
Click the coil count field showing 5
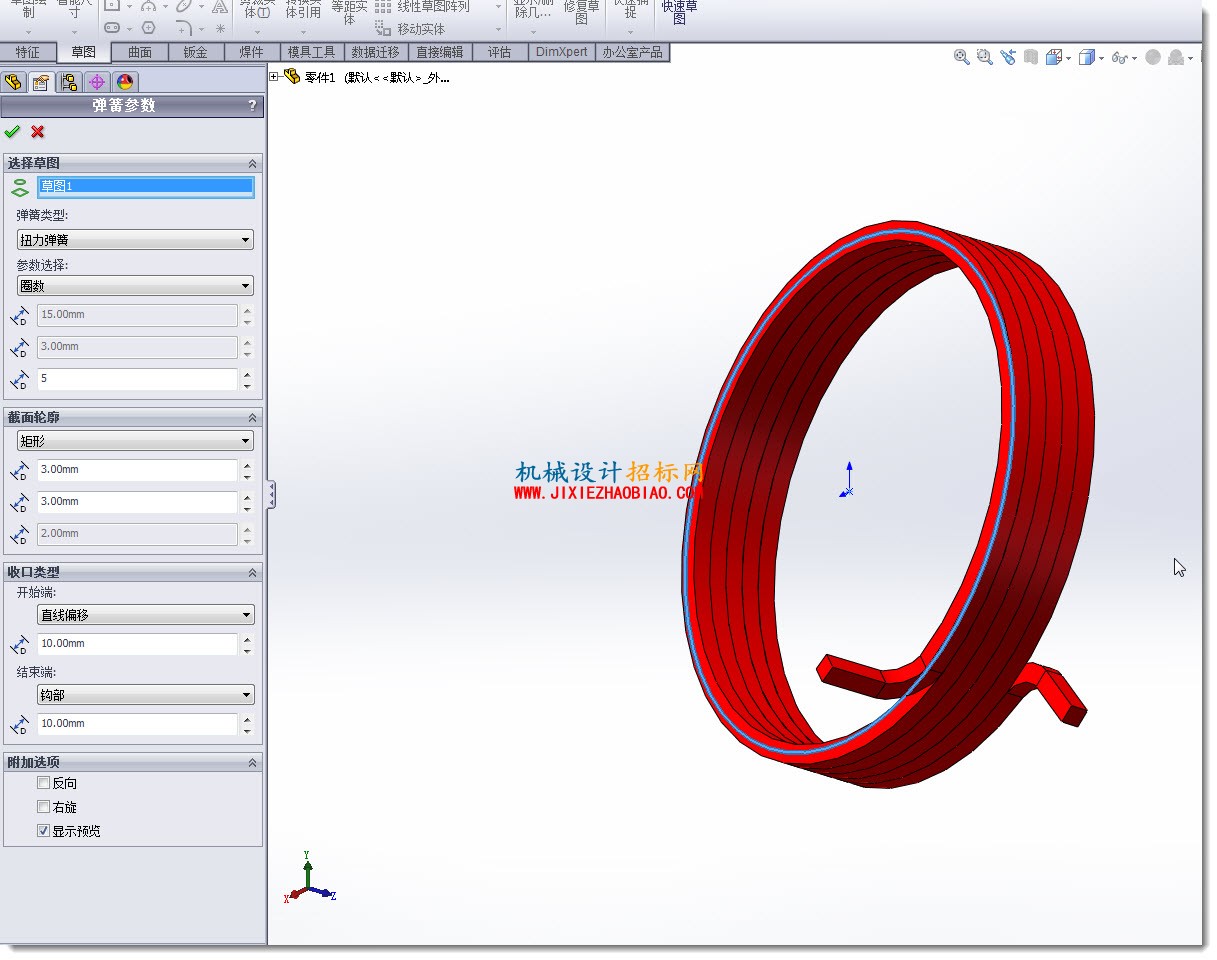tap(137, 379)
